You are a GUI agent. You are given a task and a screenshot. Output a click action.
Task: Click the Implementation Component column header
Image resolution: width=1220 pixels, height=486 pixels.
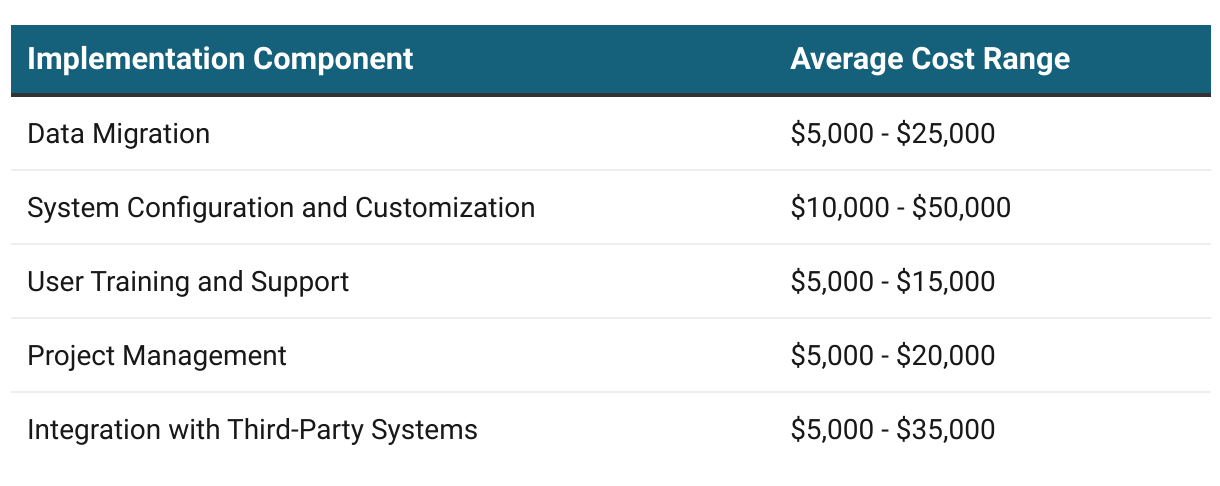click(220, 59)
